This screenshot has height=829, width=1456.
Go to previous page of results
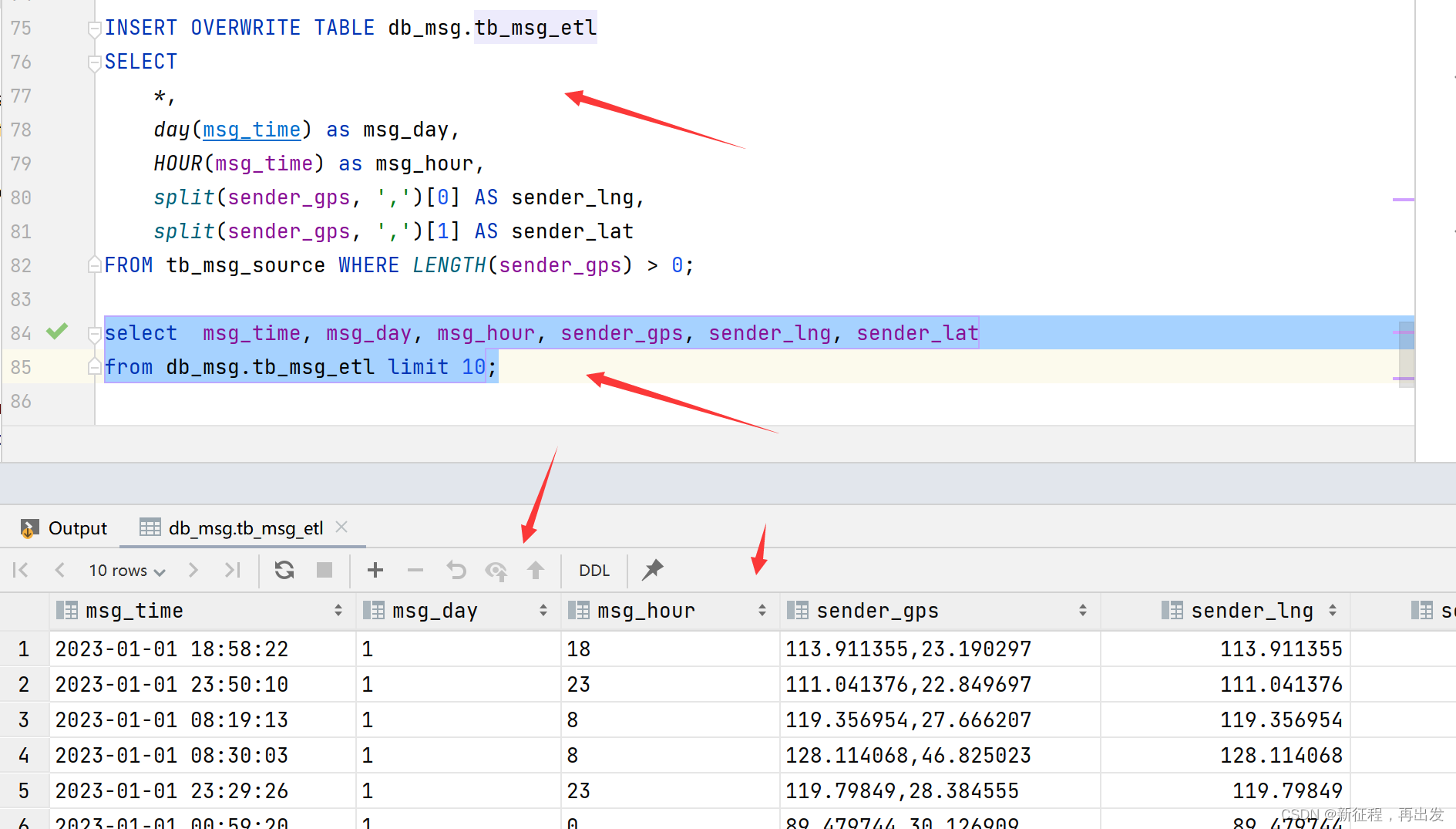click(59, 570)
